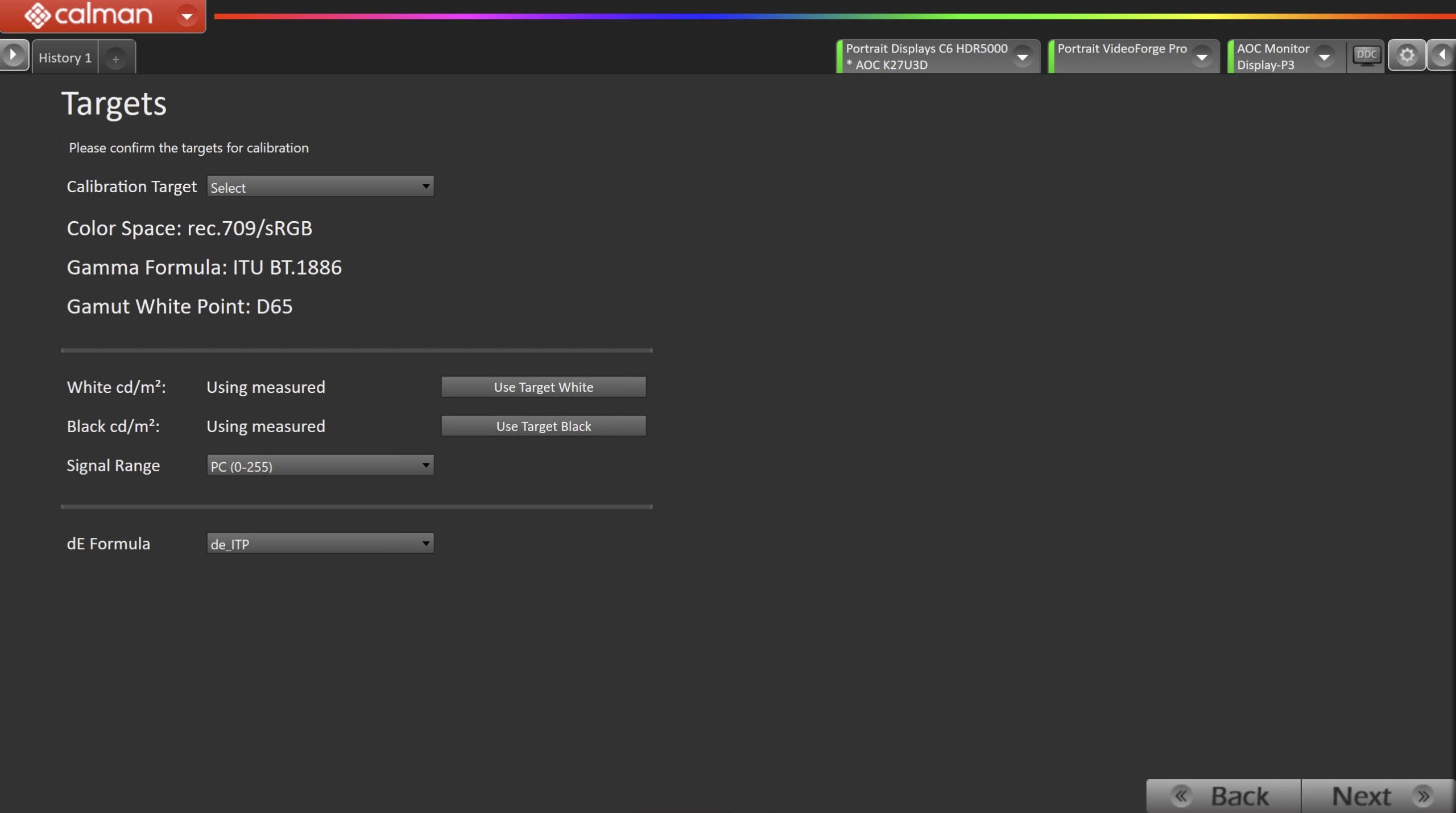Go Back to the previous step
This screenshot has height=813, width=1456.
[1223, 796]
